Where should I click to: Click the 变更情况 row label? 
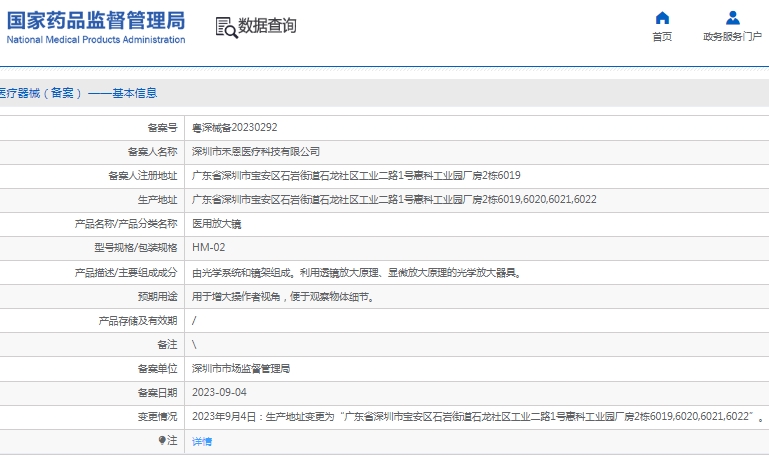[157, 416]
